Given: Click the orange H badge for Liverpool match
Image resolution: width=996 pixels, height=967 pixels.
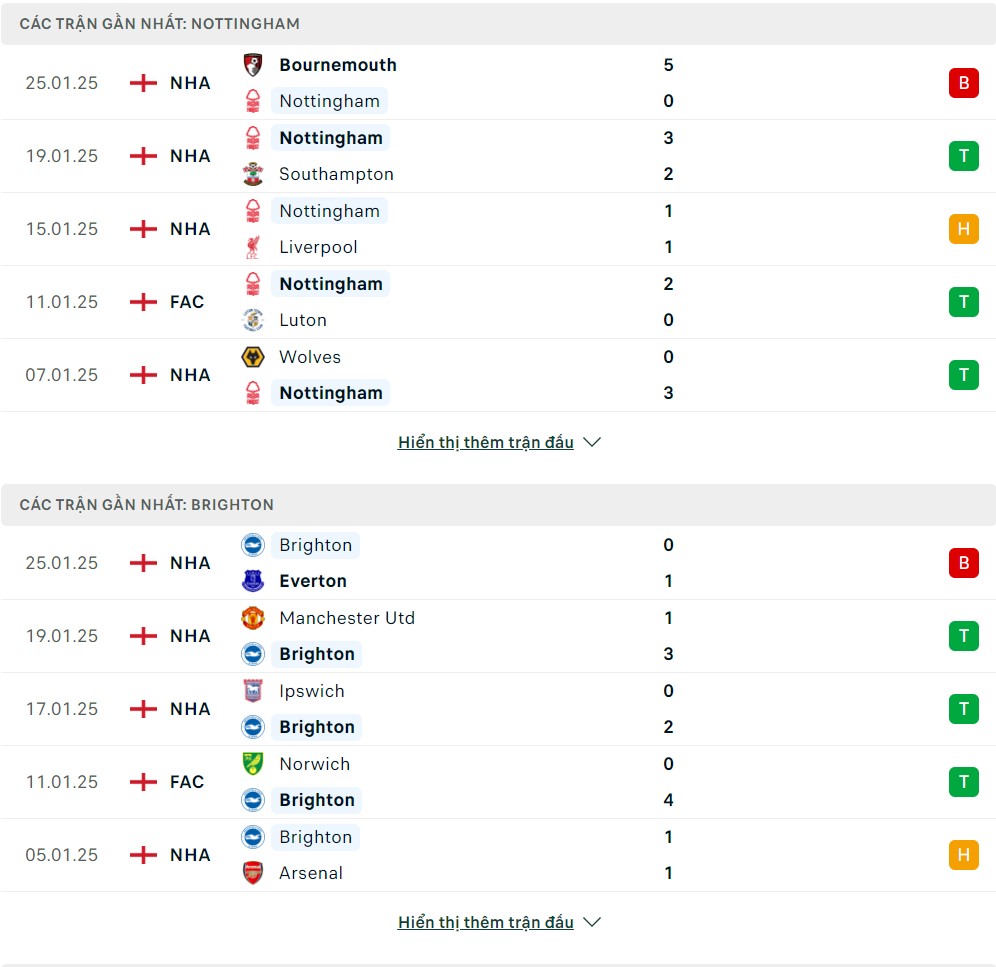Looking at the screenshot, I should 964,229.
